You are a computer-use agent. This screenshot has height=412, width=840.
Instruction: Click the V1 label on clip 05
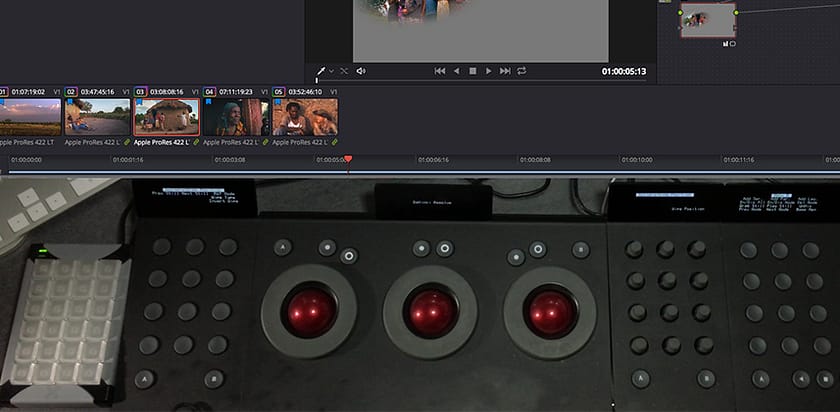pyautogui.click(x=333, y=92)
